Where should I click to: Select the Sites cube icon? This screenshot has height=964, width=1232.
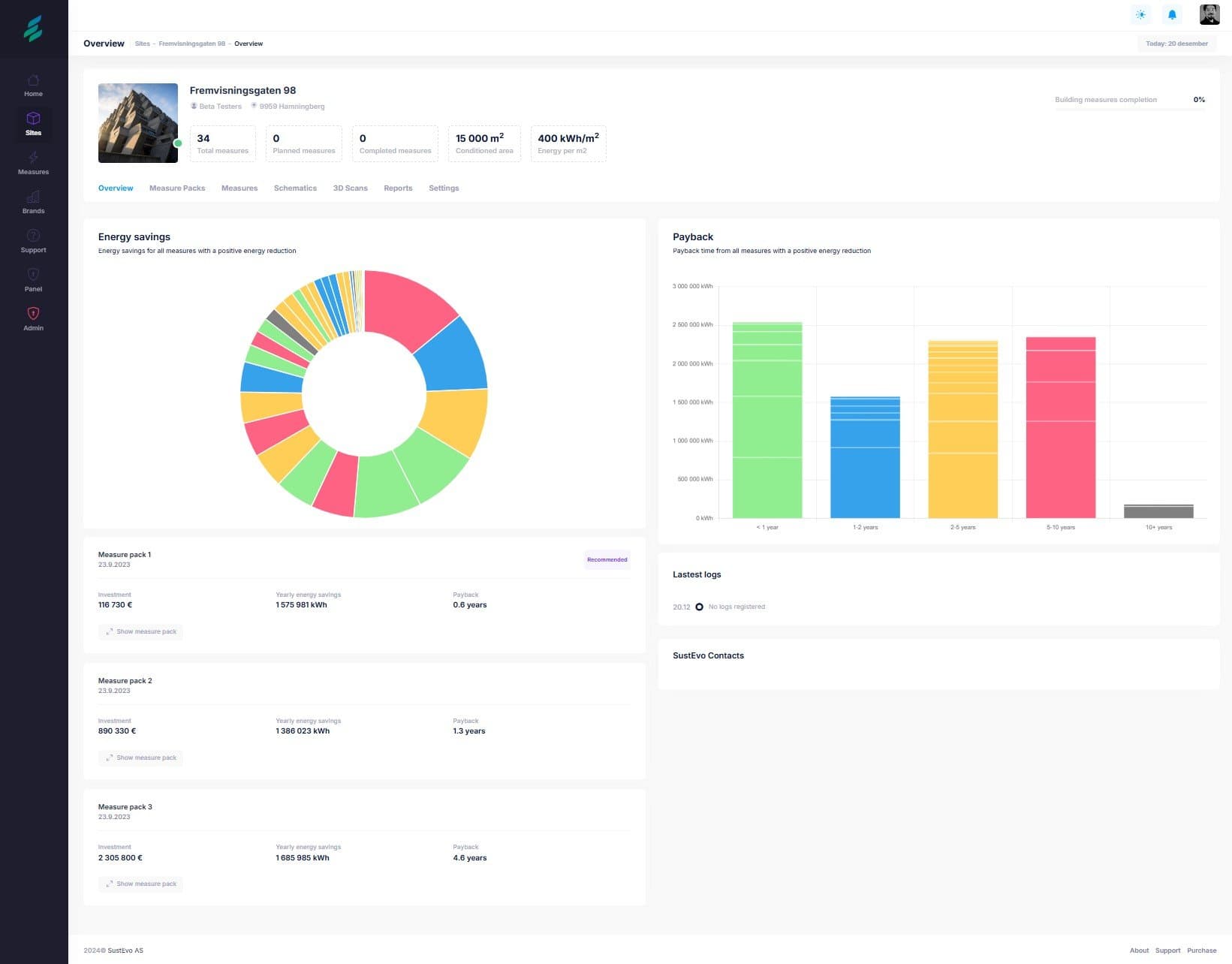click(x=33, y=119)
